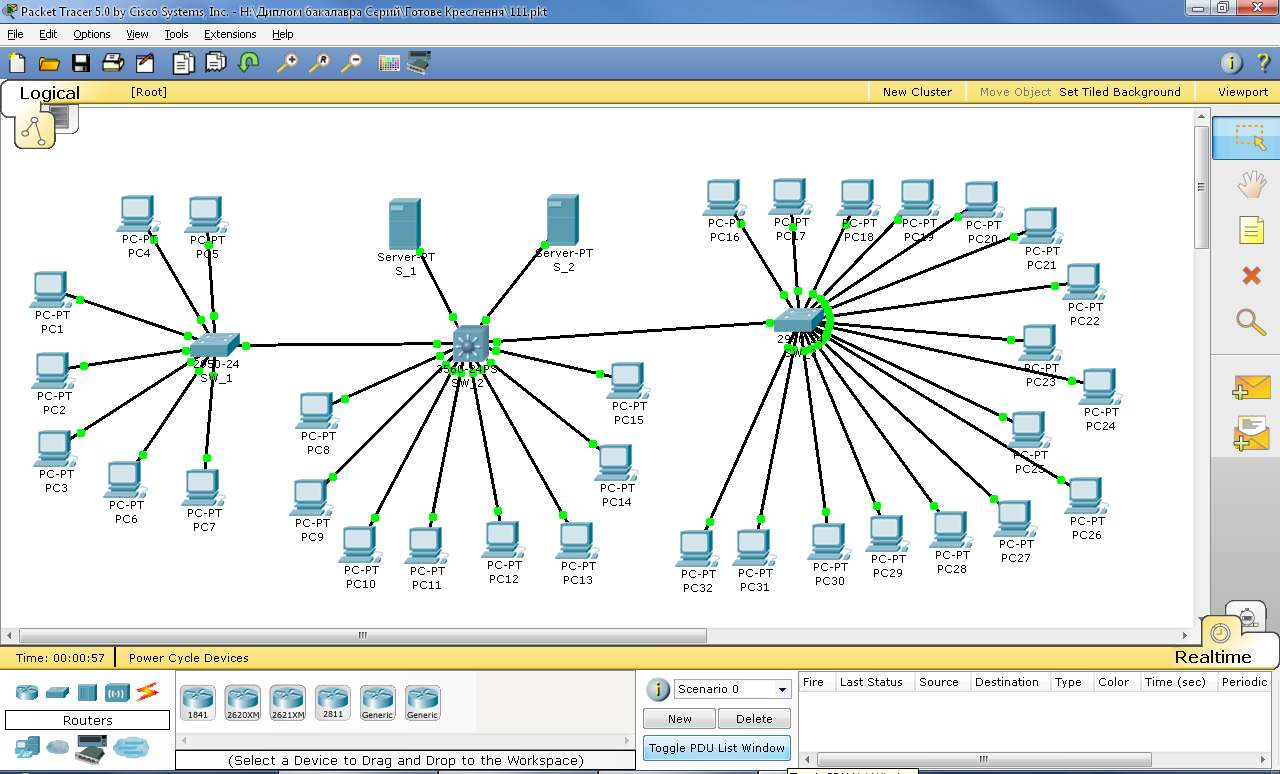Click Power Cycle Devices button

coord(188,658)
